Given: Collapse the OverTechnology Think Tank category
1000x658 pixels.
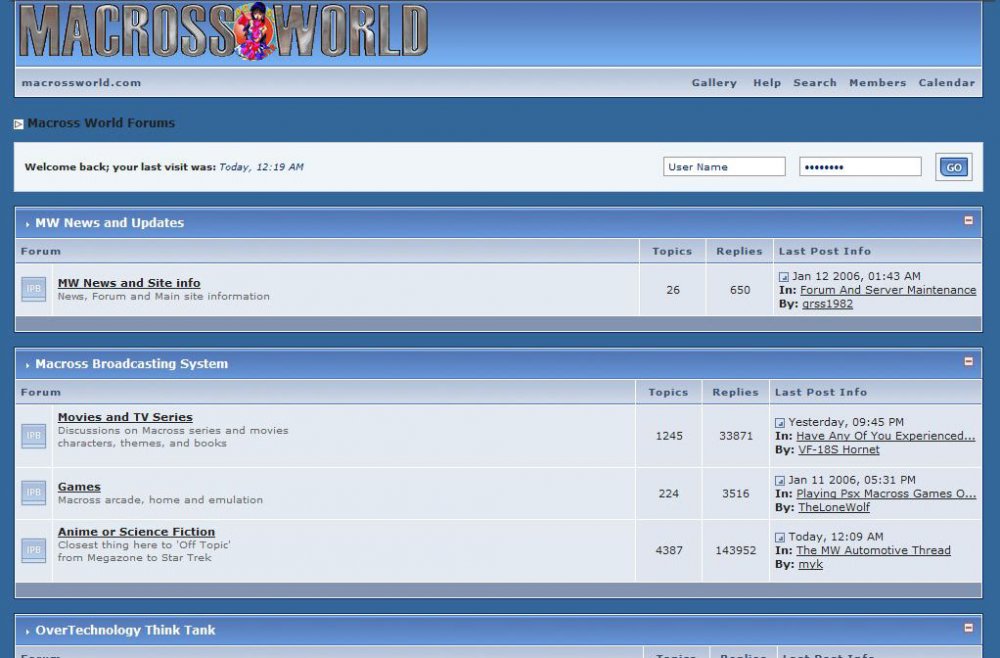Looking at the screenshot, I should [969, 628].
